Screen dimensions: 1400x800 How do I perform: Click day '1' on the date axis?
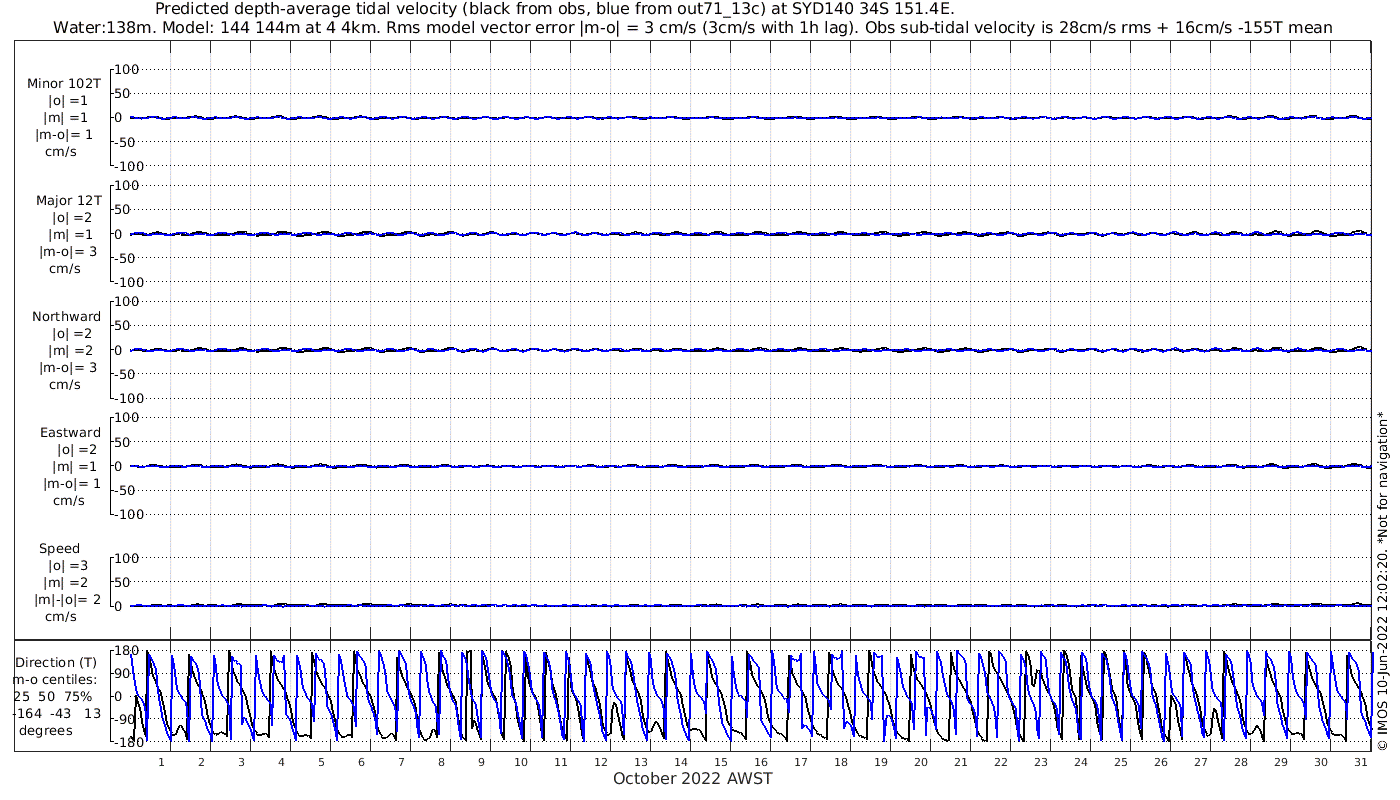click(x=161, y=762)
